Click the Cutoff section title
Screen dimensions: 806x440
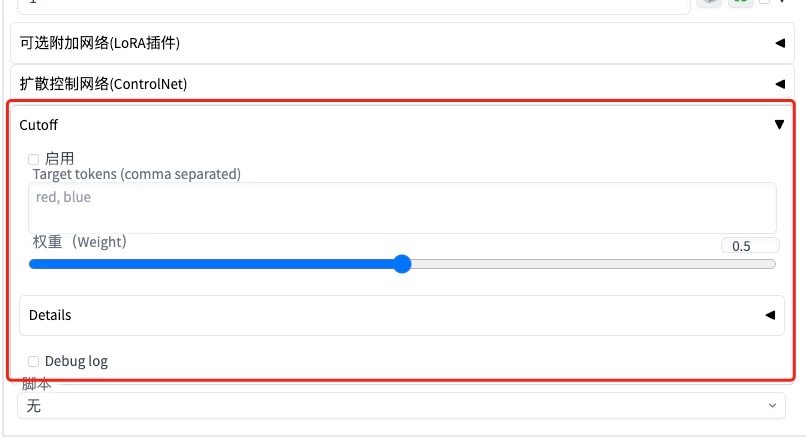coord(39,125)
